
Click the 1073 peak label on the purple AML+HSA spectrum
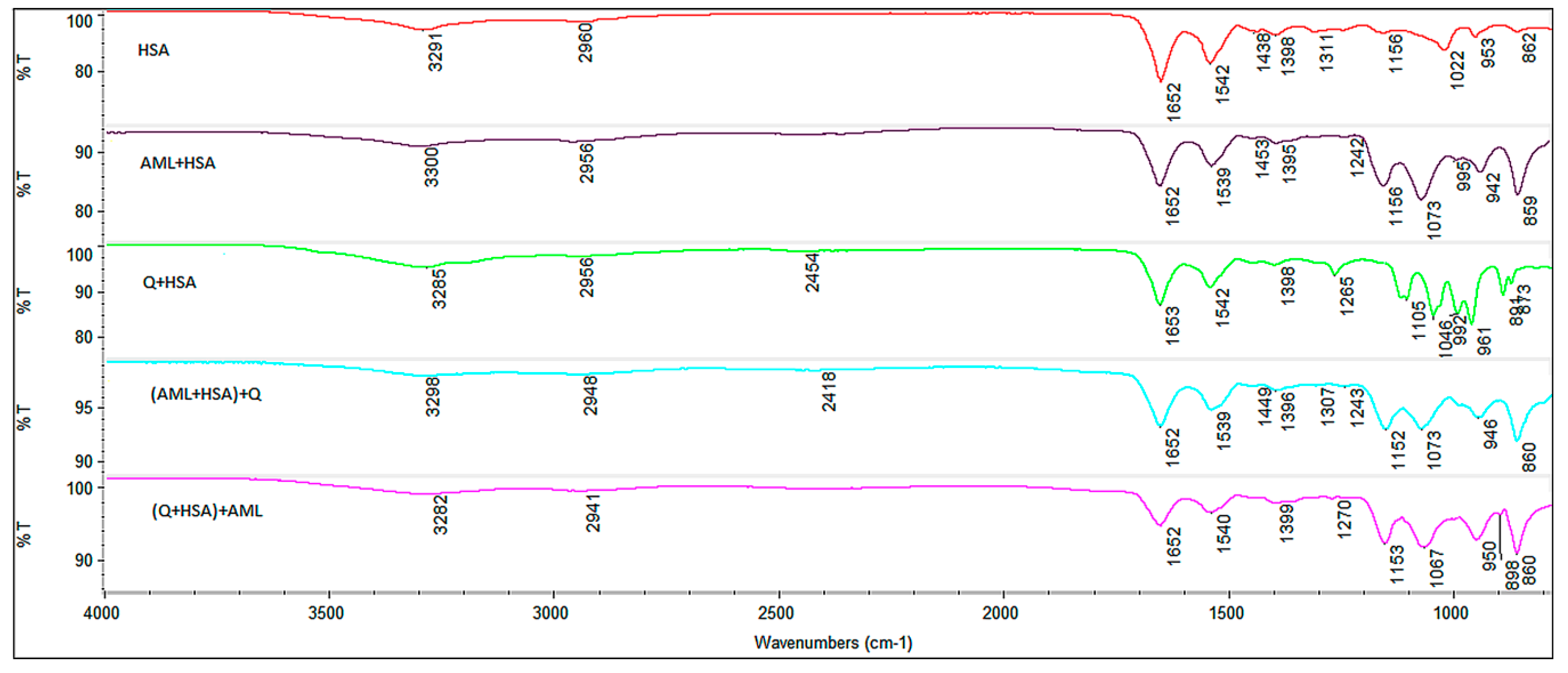tap(1435, 220)
